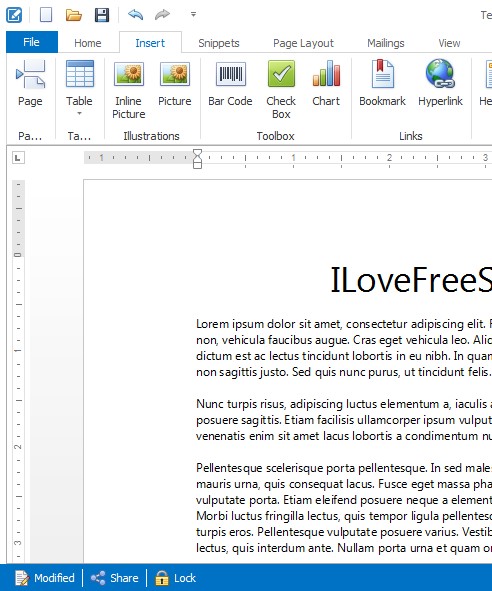
Task: Click the horizontal ruler at mark 2
Action: pyautogui.click(x=389, y=158)
